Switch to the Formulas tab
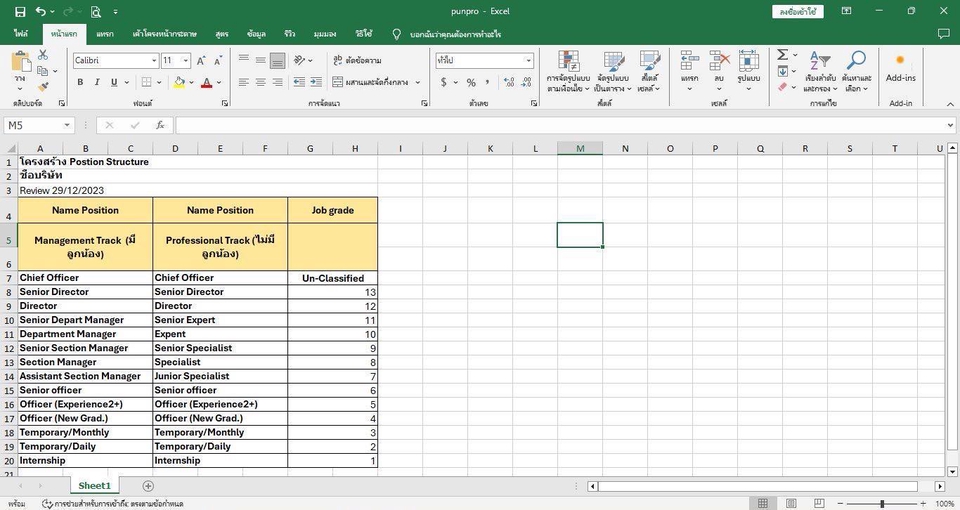 pyautogui.click(x=222, y=34)
